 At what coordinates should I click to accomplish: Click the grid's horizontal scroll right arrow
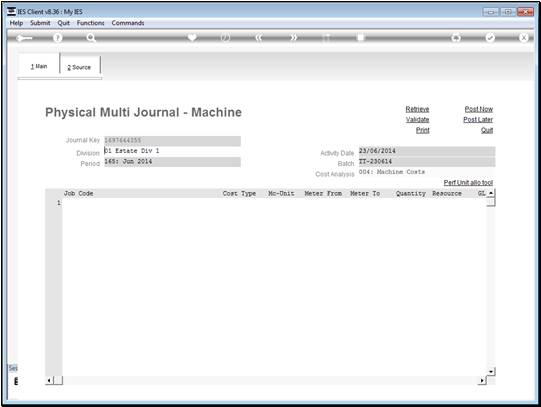[x=482, y=380]
